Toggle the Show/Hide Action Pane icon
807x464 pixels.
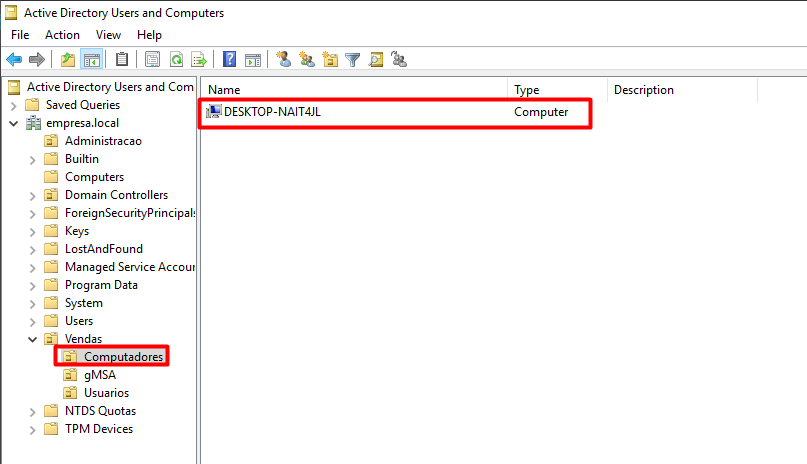pyautogui.click(x=253, y=60)
